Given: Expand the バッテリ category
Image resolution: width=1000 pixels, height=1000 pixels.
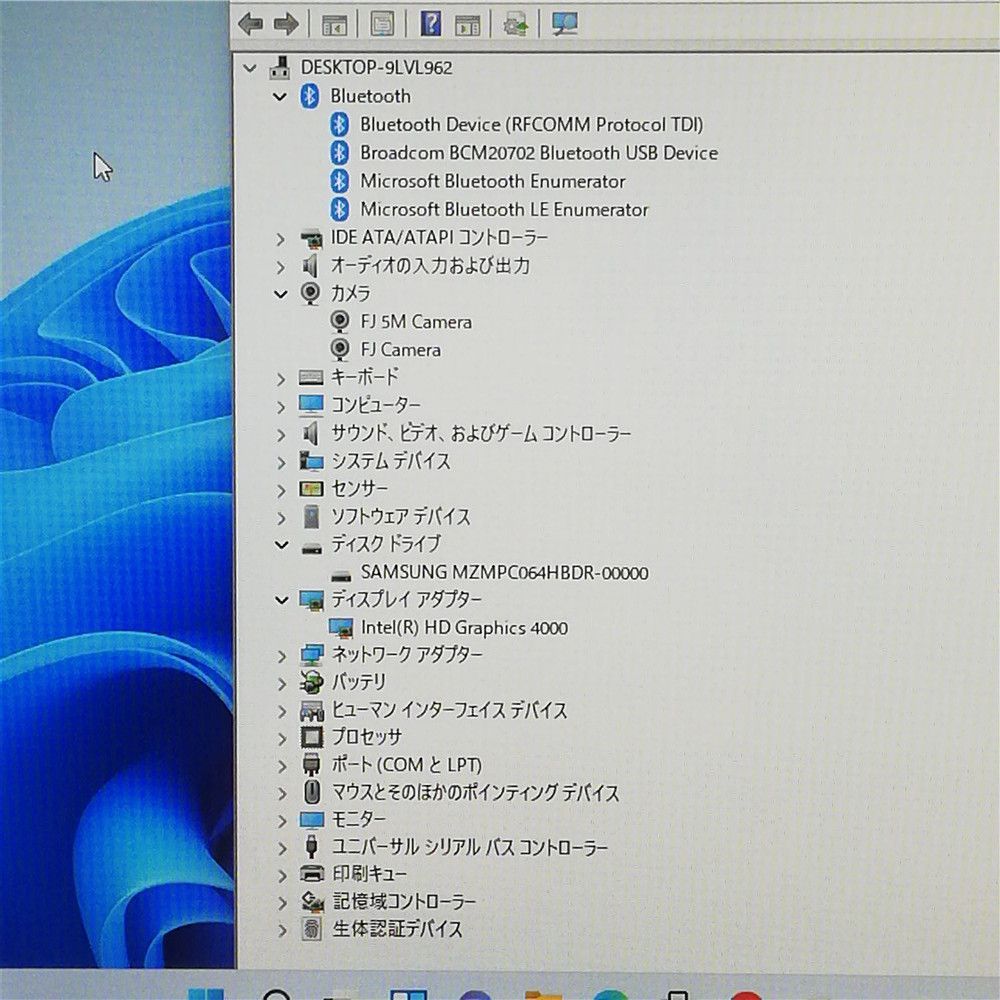Looking at the screenshot, I should (282, 684).
